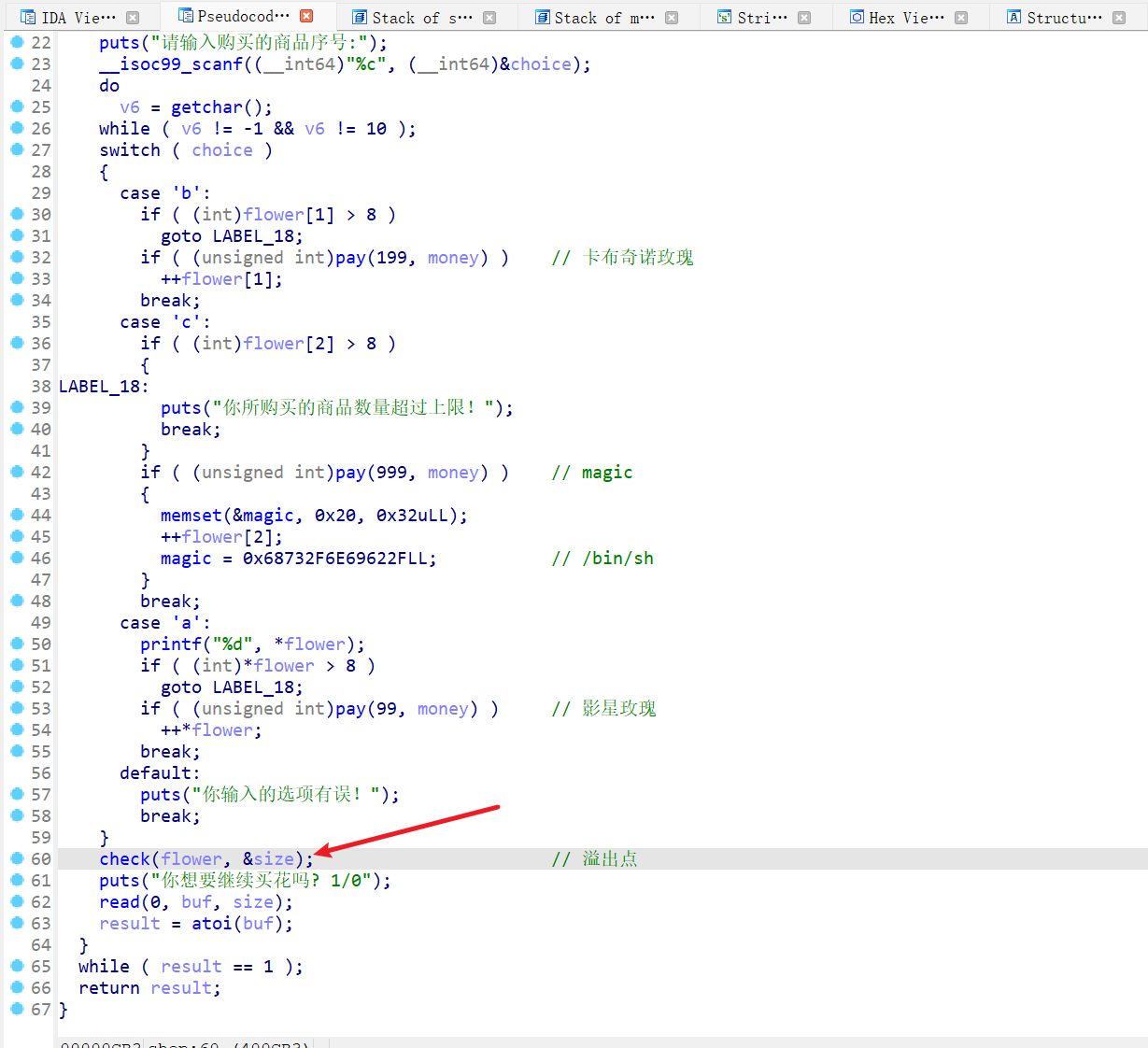The height and width of the screenshot is (1048, 1148).
Task: Click the Strings tab icon
Action: [x=724, y=18]
